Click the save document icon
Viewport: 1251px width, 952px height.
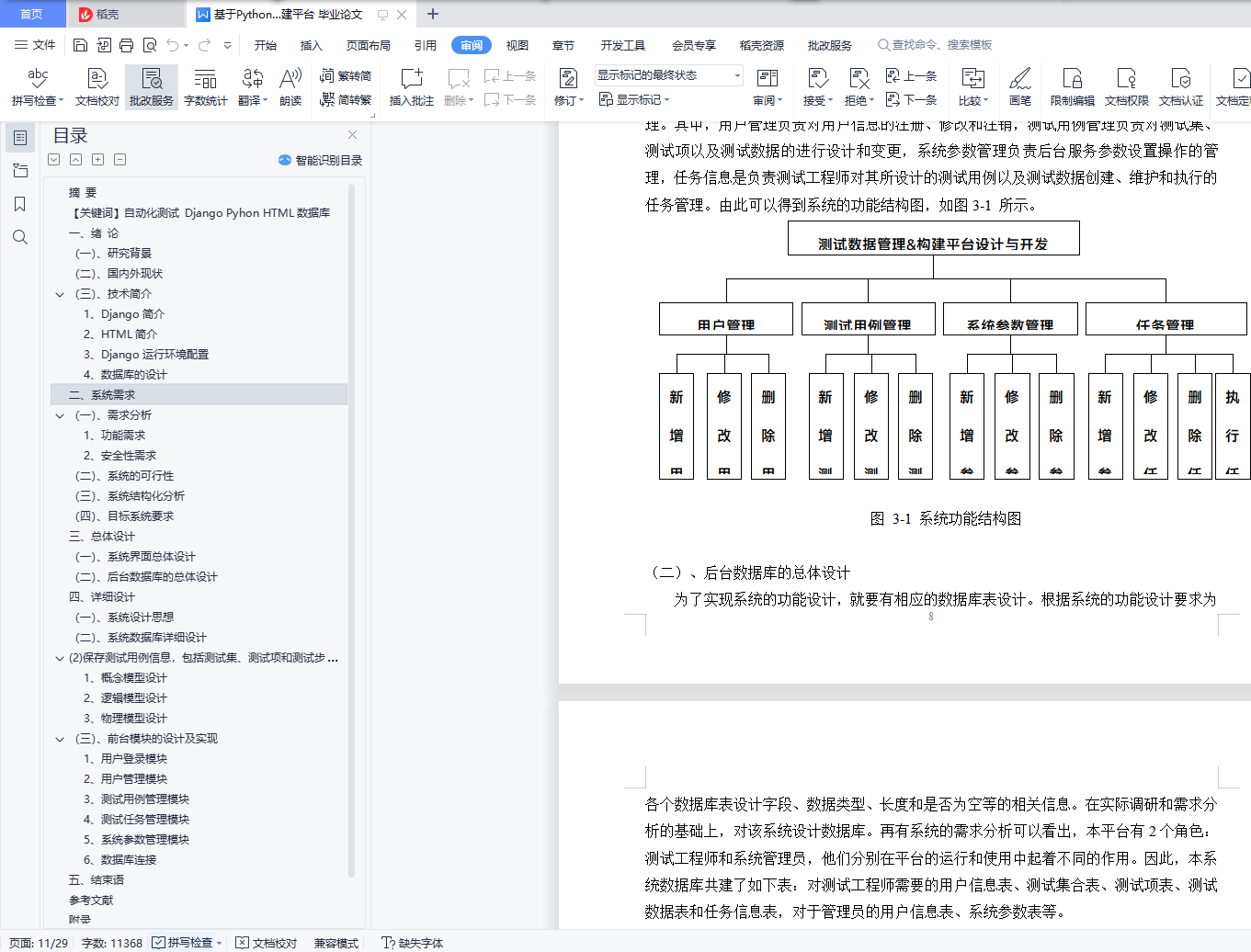coord(80,45)
